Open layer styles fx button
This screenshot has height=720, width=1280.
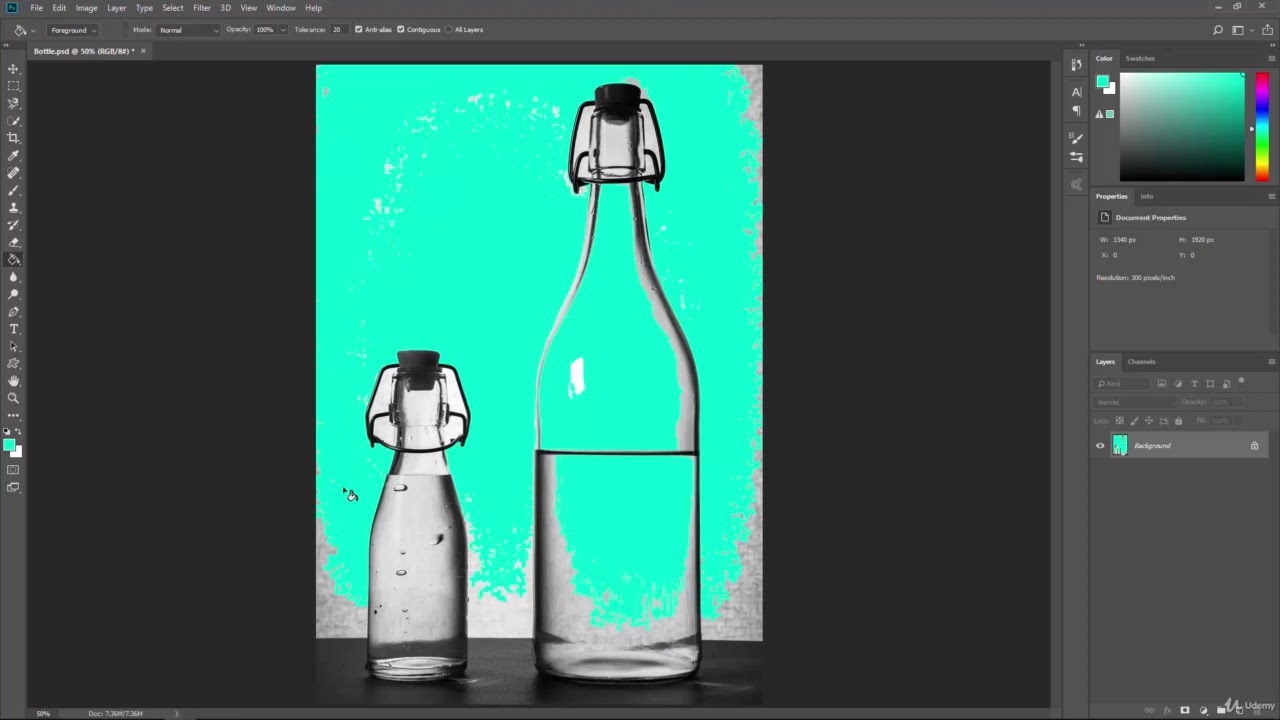(1167, 710)
